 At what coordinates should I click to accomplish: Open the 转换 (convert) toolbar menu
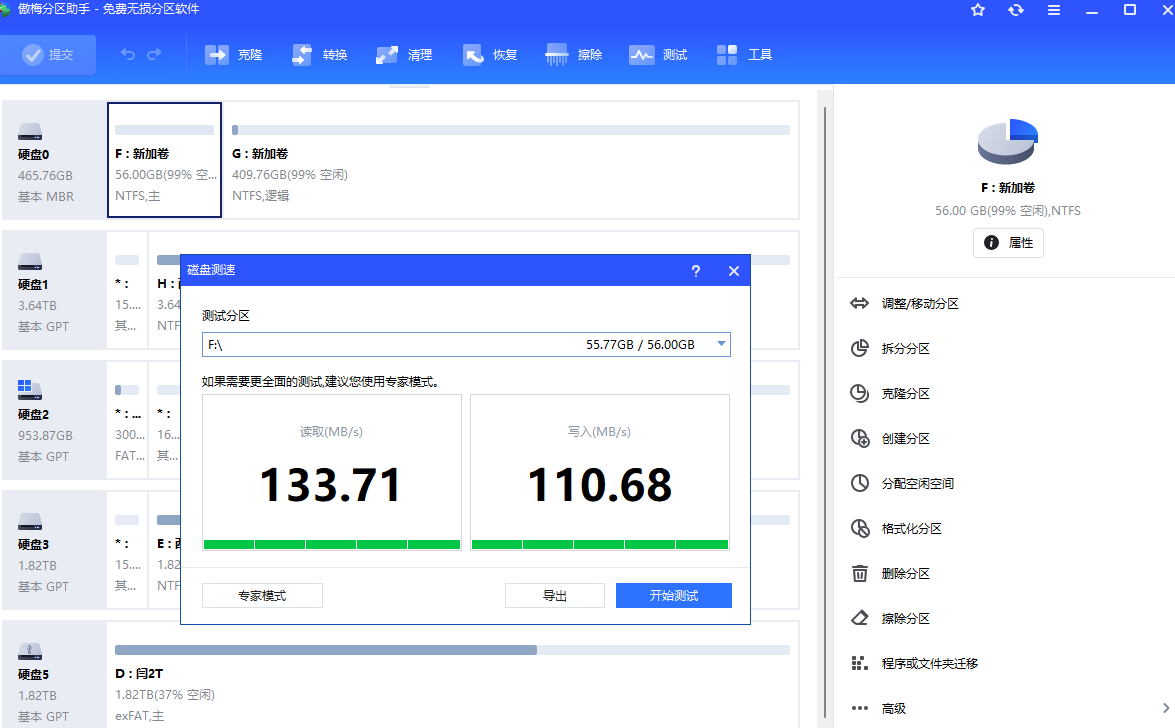pos(319,55)
